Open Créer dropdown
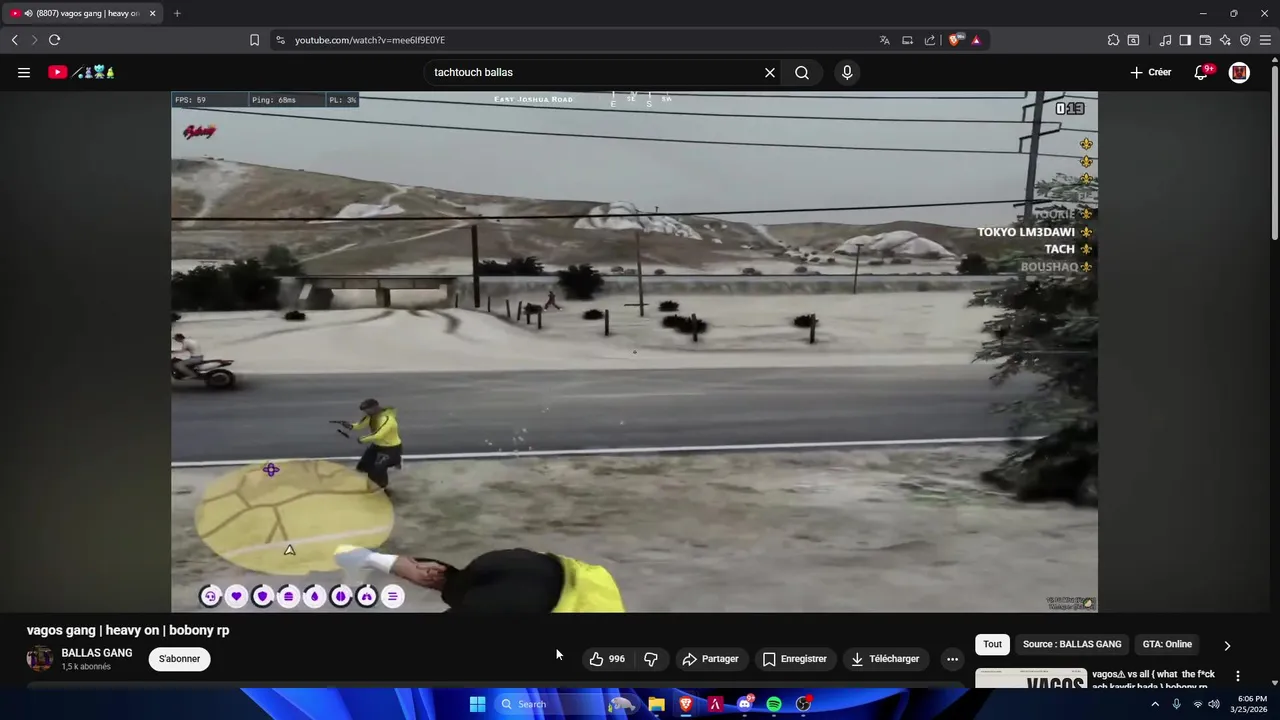1280x720 pixels. tap(1151, 72)
